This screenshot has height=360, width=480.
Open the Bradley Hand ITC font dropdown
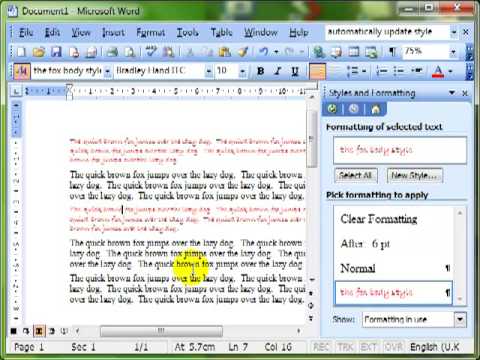(209, 71)
